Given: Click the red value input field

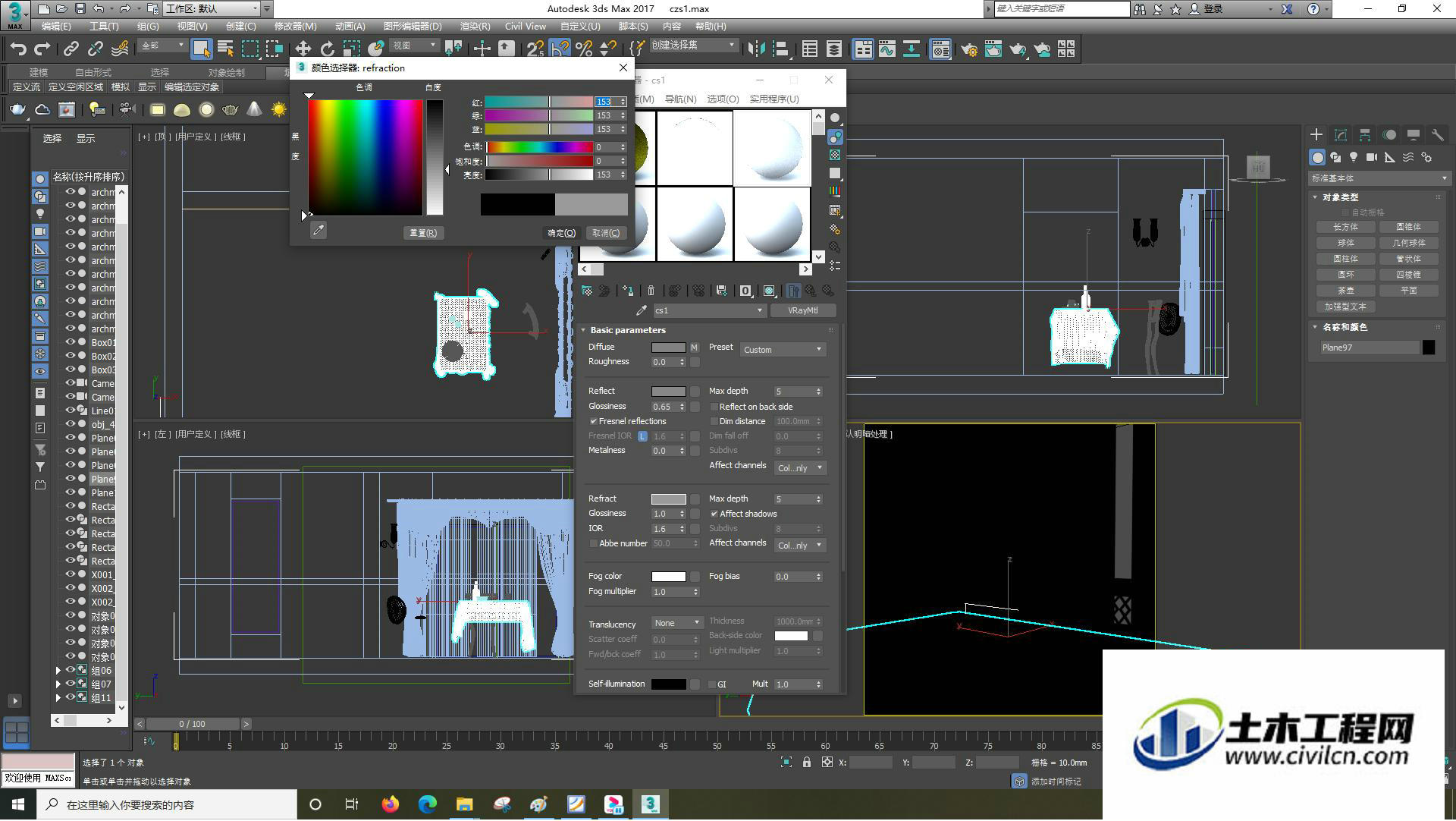Looking at the screenshot, I should (606, 102).
